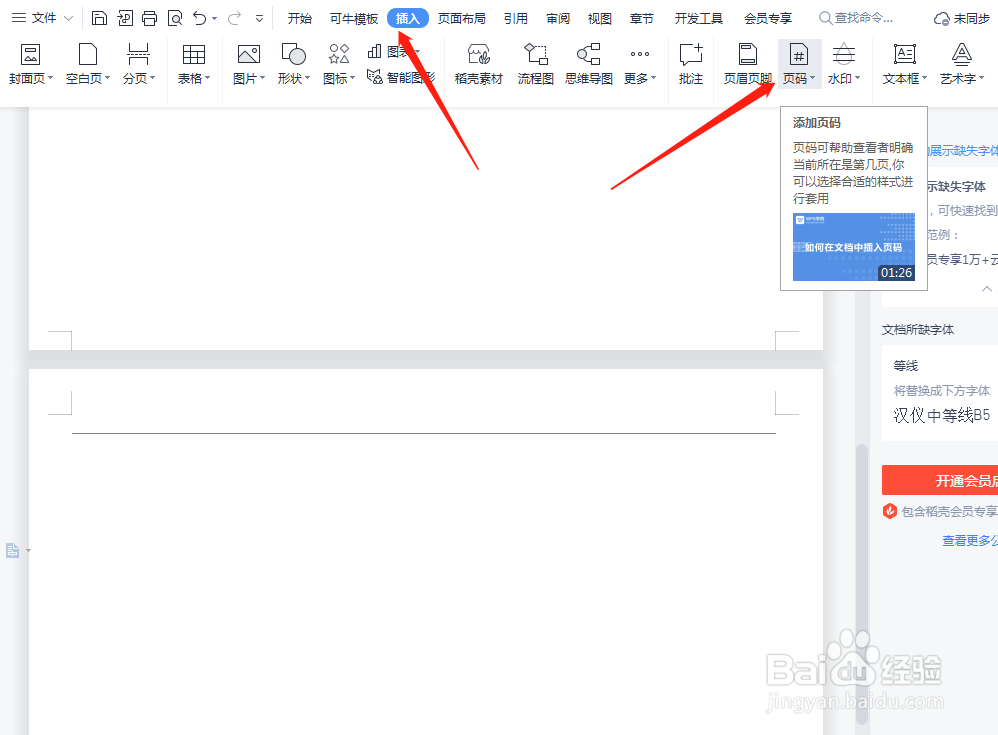Switch to the 页面布局 tab
The width and height of the screenshot is (998, 735).
click(461, 18)
